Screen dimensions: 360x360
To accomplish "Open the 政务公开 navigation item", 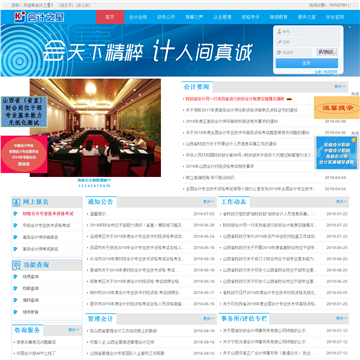I will click(166, 17).
